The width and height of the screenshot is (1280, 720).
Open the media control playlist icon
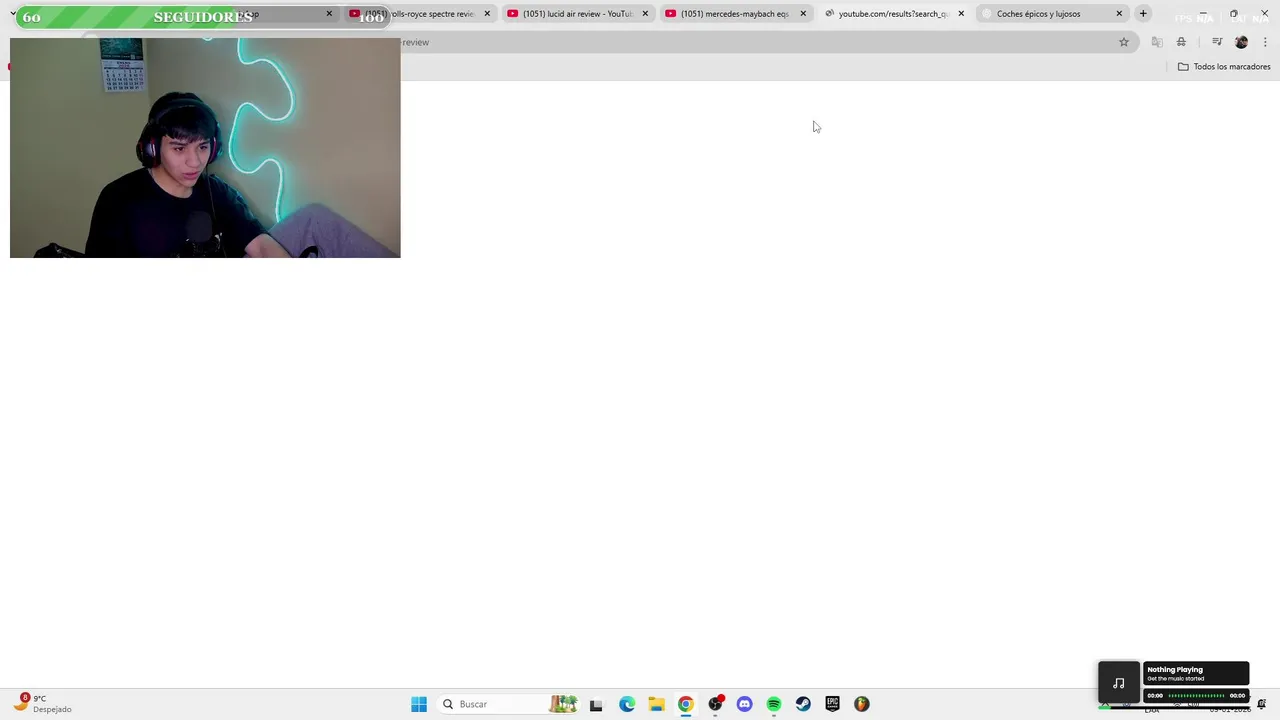tap(1217, 42)
